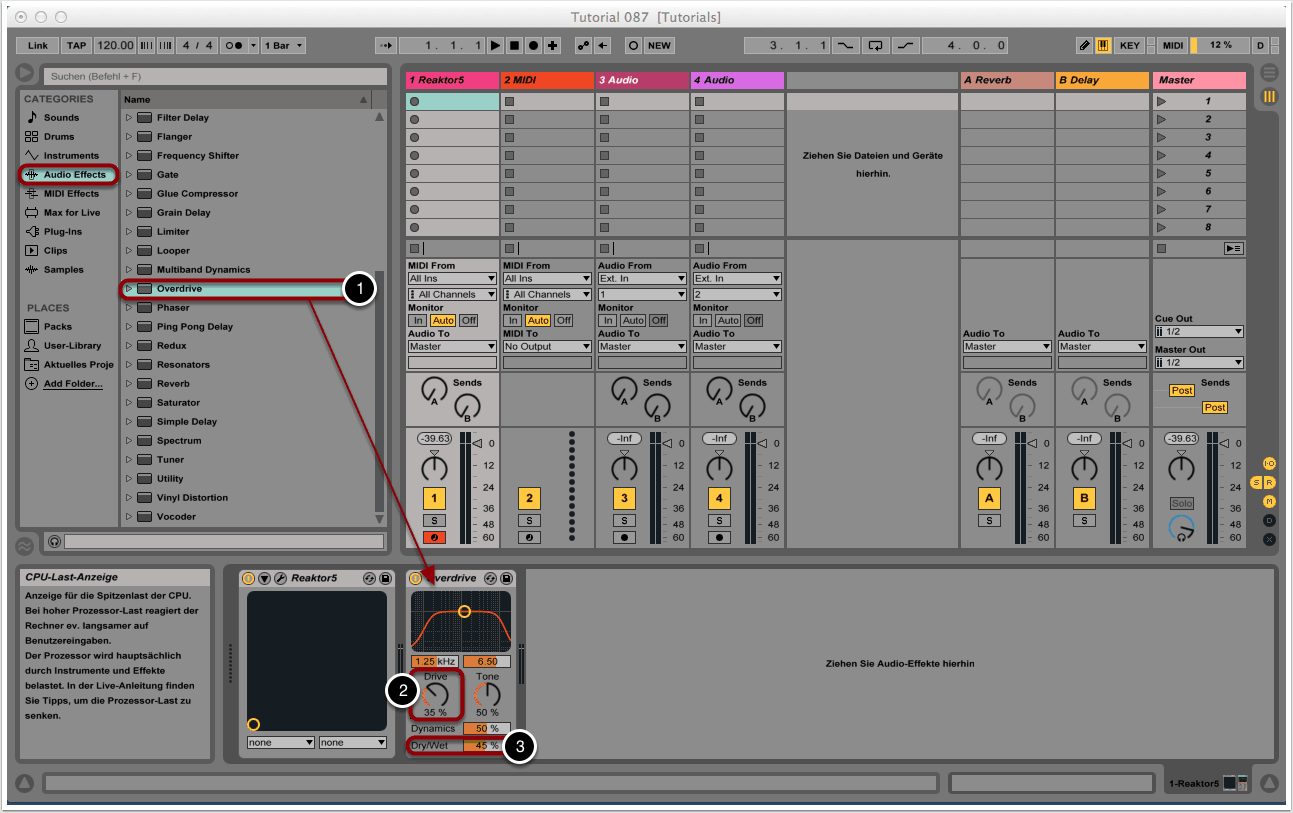The image size is (1293, 813).
Task: Select the Instruments browser category
Action: pos(70,156)
